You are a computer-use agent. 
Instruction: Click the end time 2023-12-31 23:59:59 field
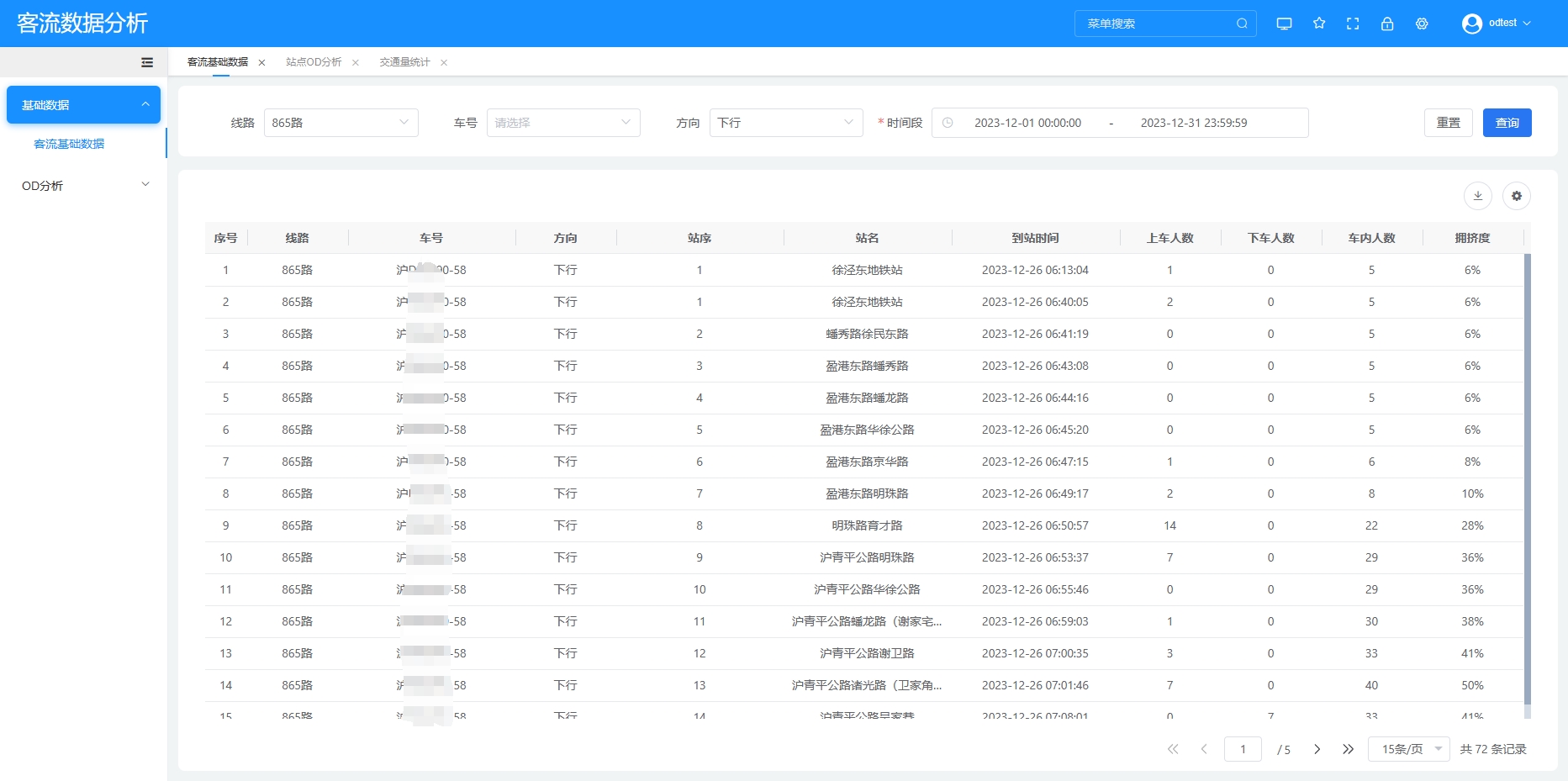[1194, 123]
